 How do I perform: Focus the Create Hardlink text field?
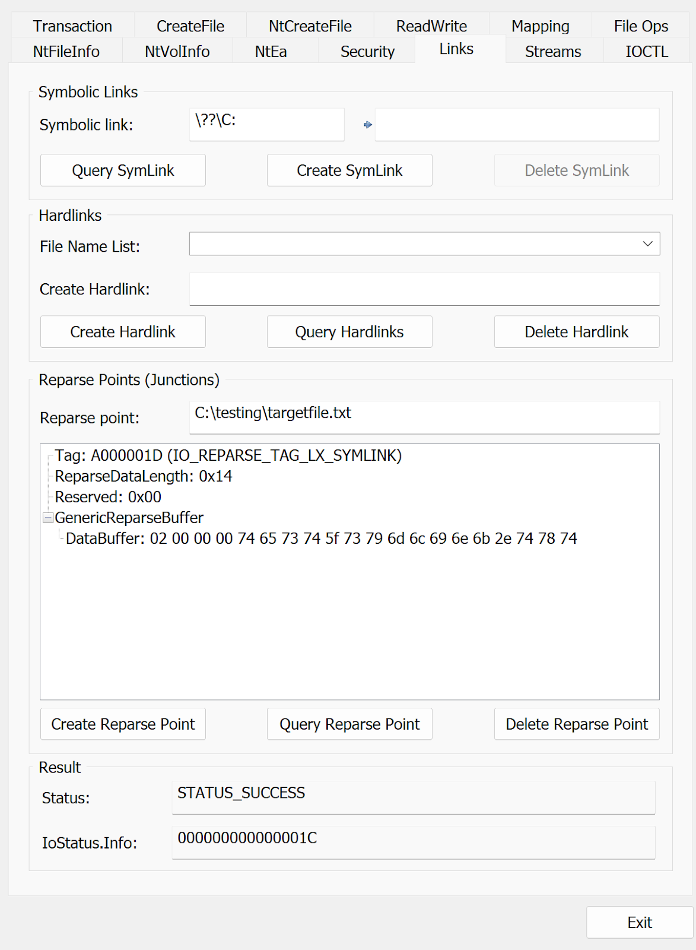coord(424,289)
